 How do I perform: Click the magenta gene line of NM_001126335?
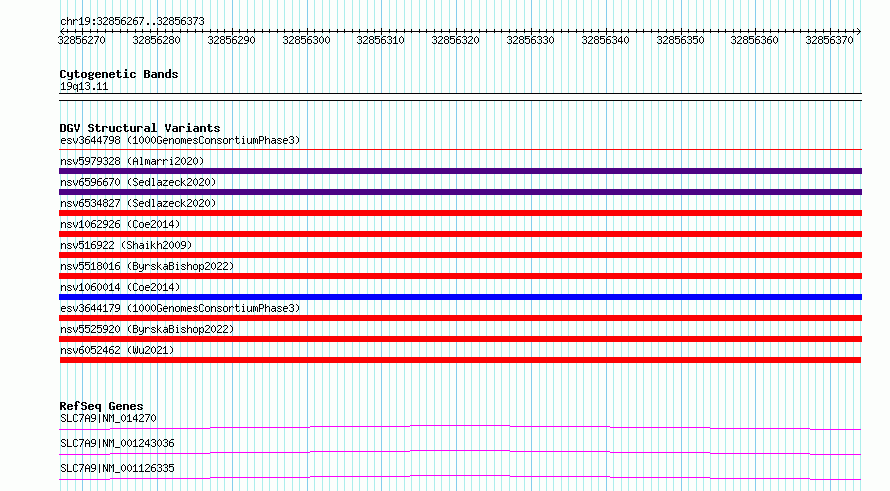click(x=460, y=476)
